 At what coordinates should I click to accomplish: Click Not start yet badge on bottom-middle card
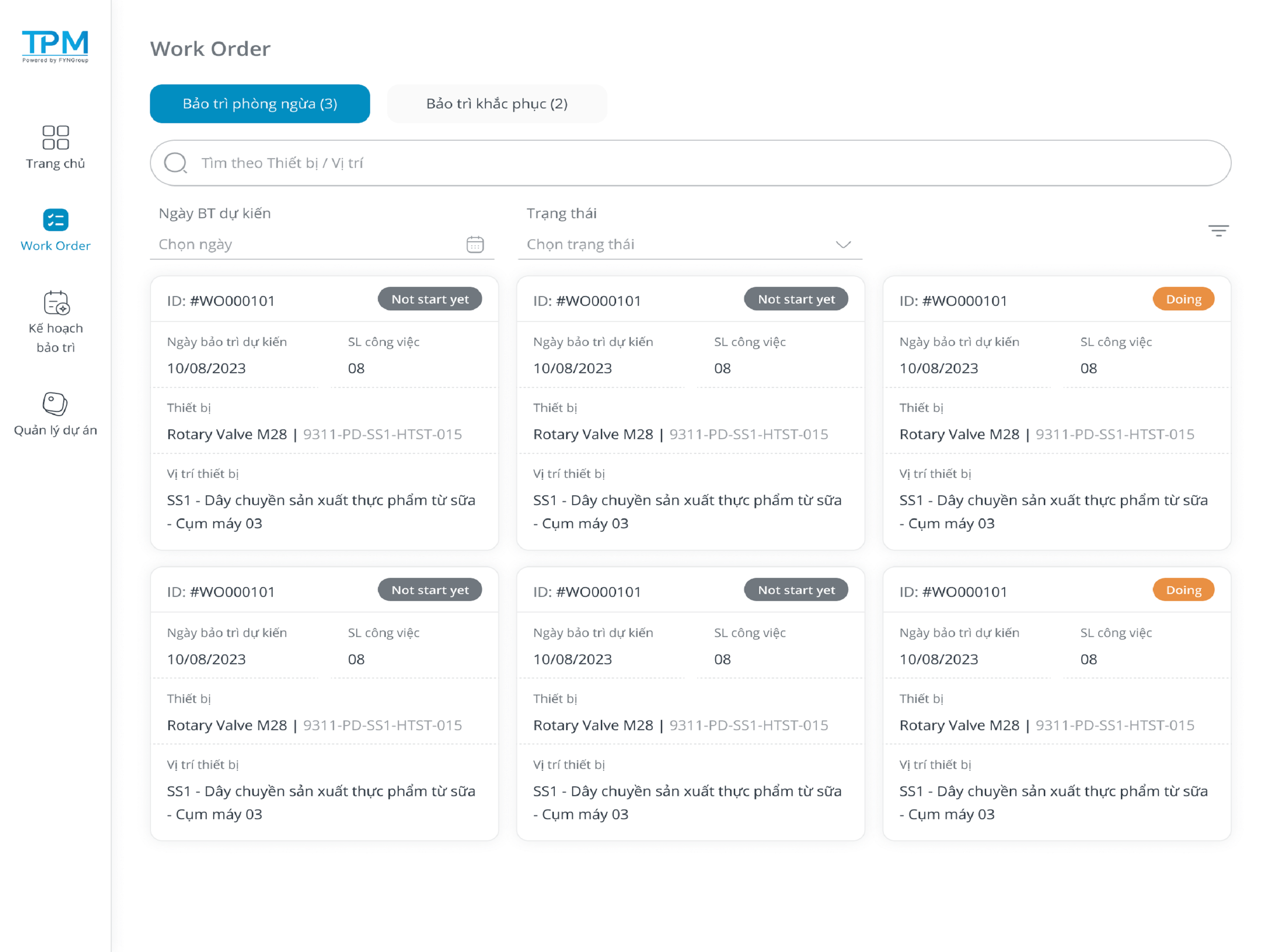coord(797,590)
